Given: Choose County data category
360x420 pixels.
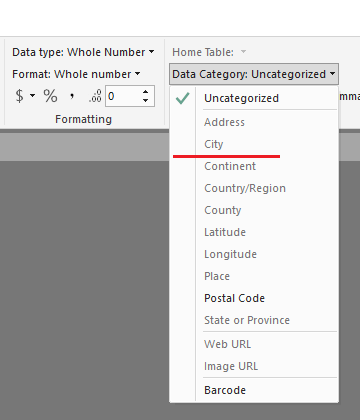Looking at the screenshot, I should [x=254, y=210].
